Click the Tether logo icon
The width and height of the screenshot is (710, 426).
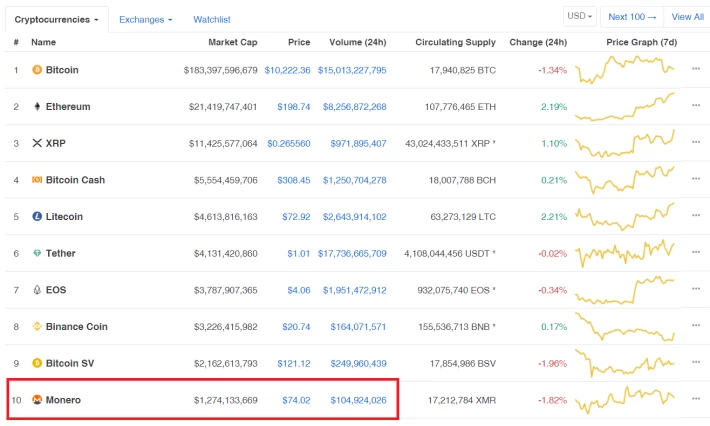click(x=37, y=253)
